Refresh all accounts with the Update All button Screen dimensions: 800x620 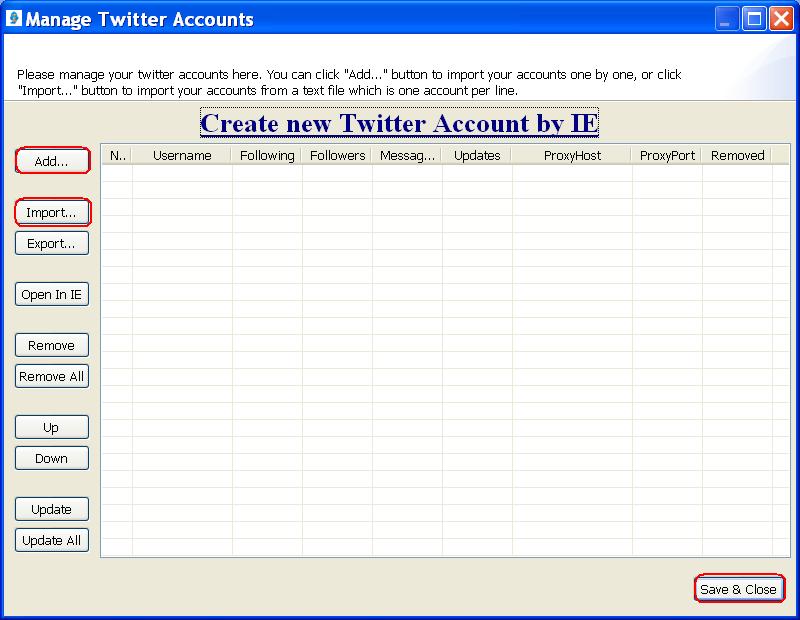click(x=52, y=540)
